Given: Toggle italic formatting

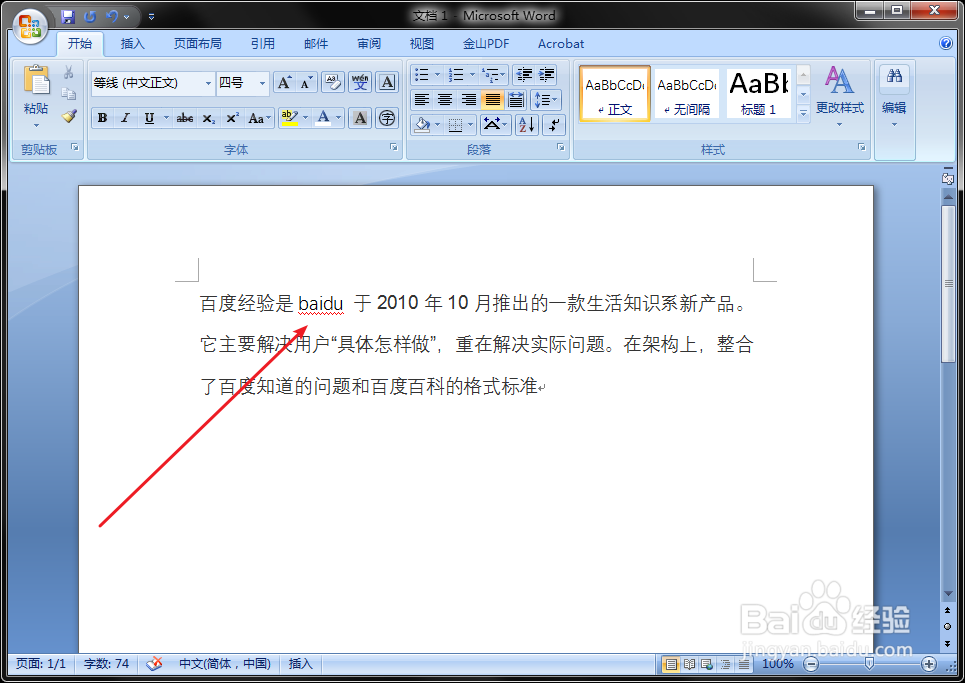Looking at the screenshot, I should 126,118.
